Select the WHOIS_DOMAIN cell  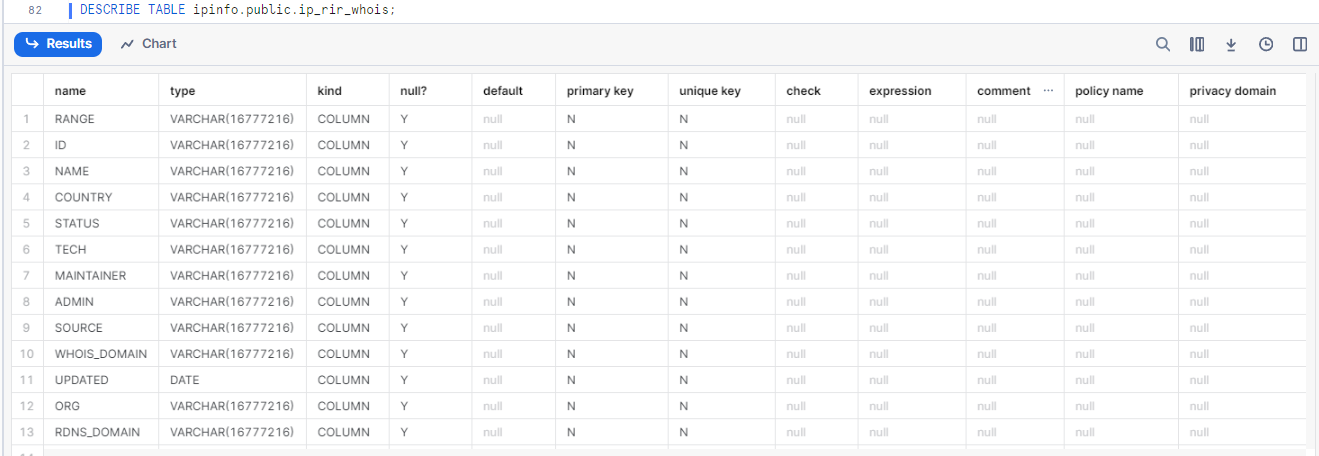tap(101, 353)
